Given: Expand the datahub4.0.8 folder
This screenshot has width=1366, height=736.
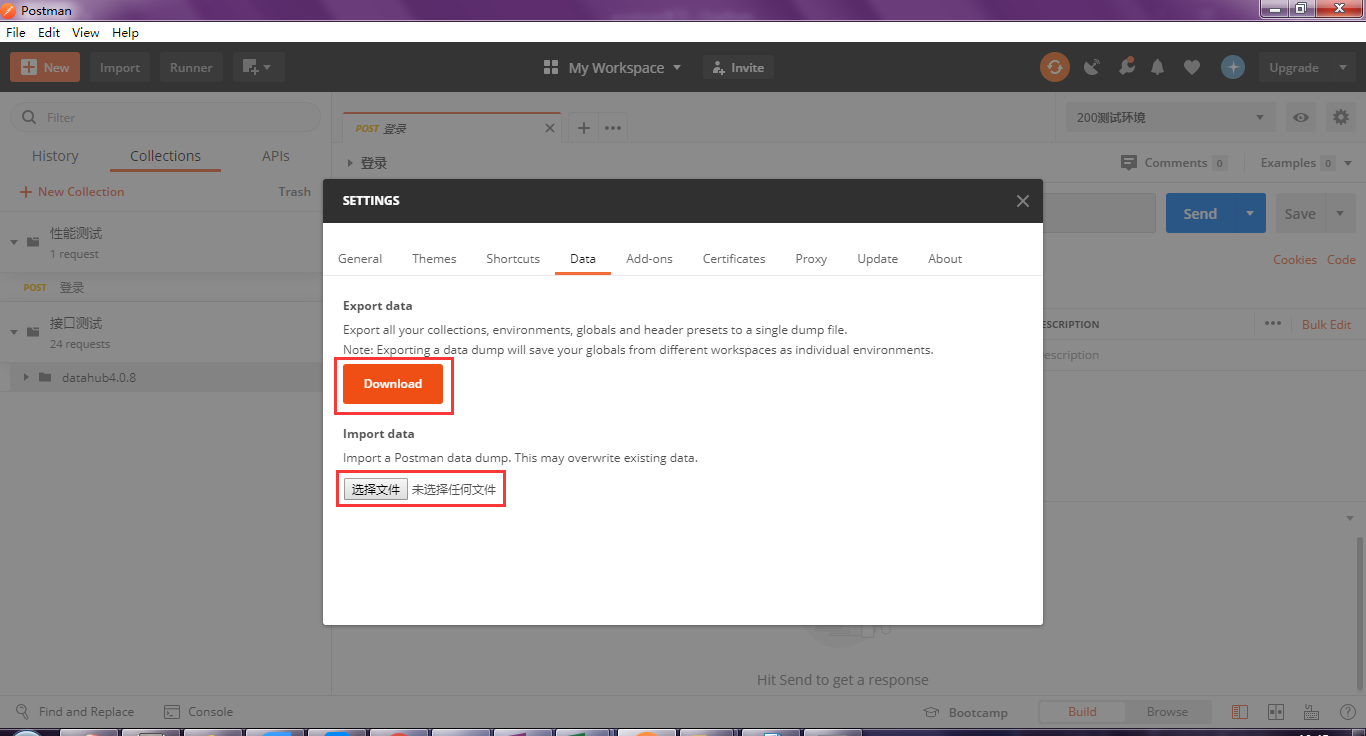Looking at the screenshot, I should 25,377.
